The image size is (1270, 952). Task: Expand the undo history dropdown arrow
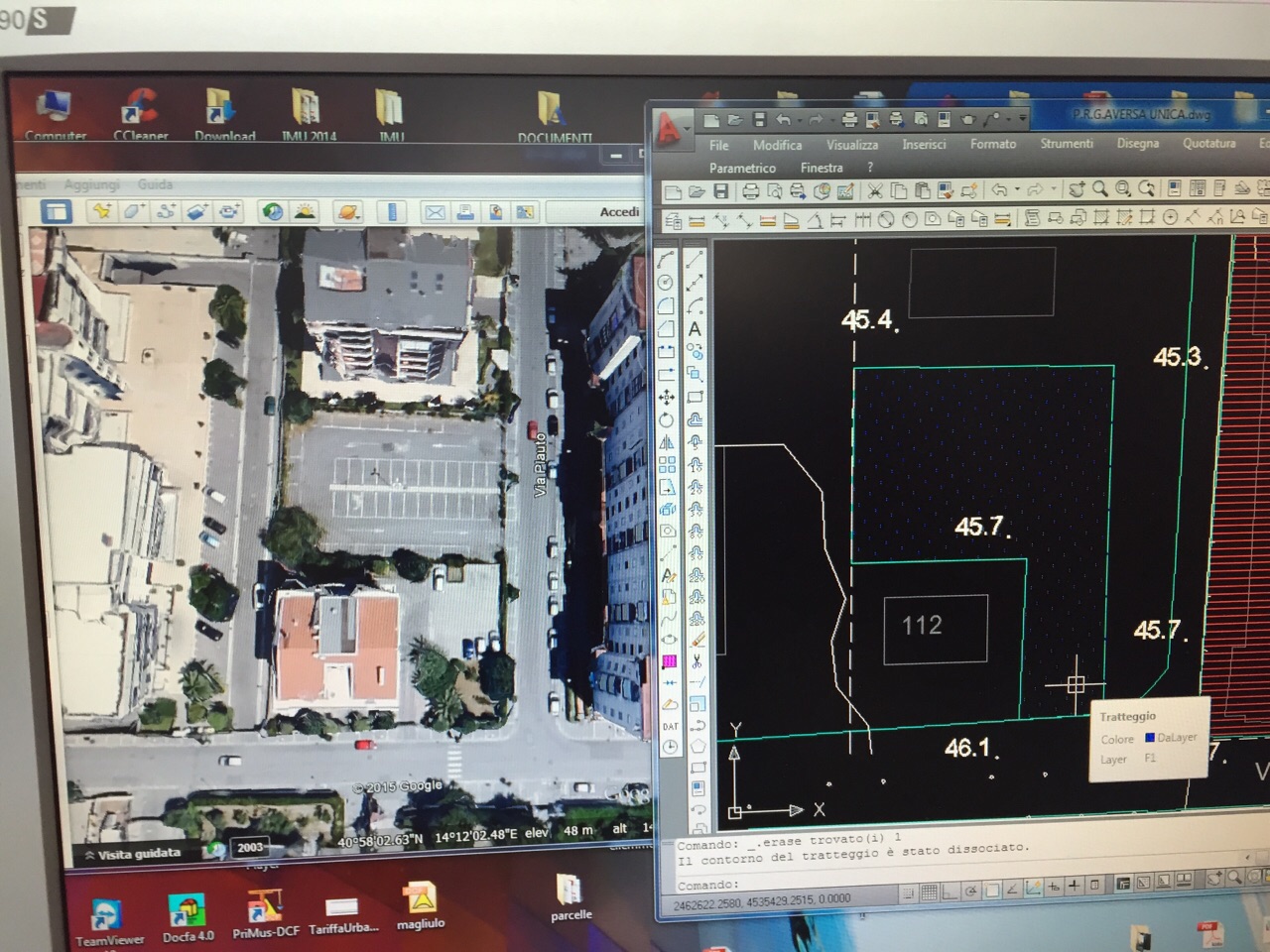1016,190
